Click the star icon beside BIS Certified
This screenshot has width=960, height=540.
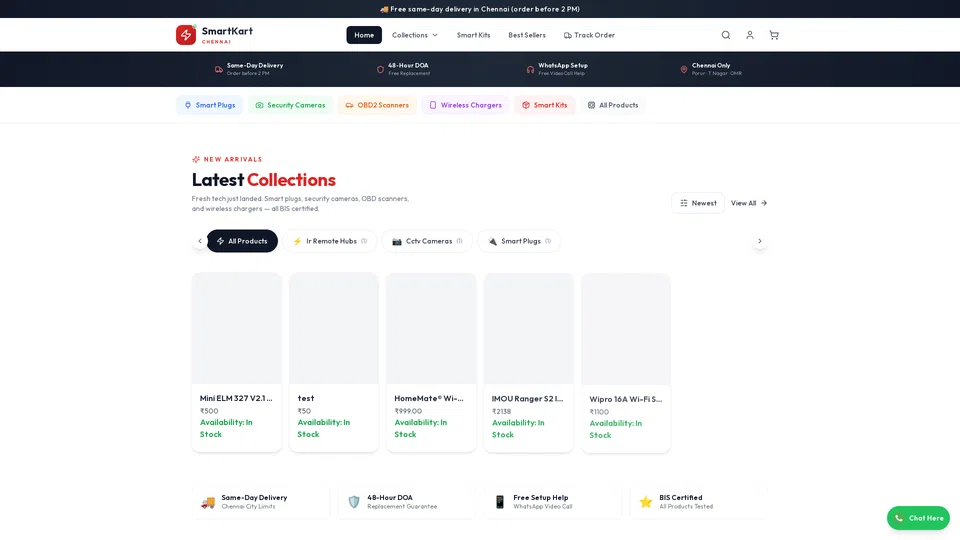pos(646,502)
